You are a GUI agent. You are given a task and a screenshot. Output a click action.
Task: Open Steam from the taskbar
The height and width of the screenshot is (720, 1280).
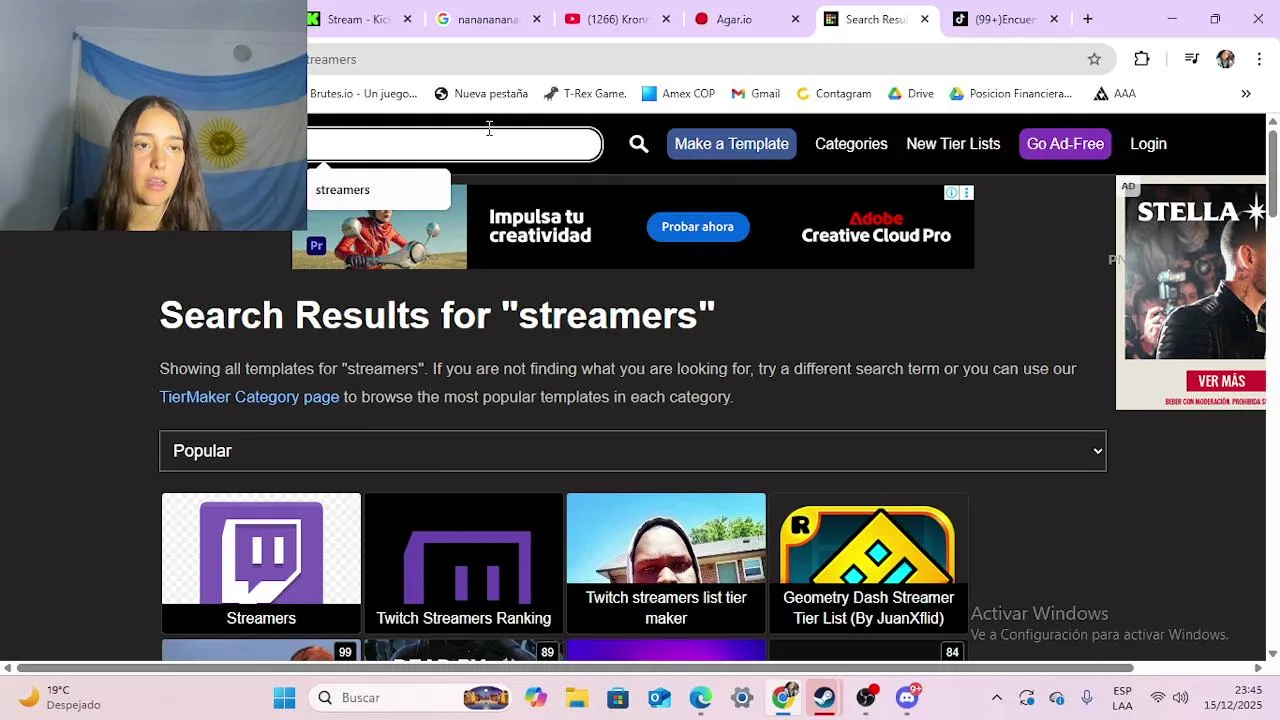(x=824, y=697)
